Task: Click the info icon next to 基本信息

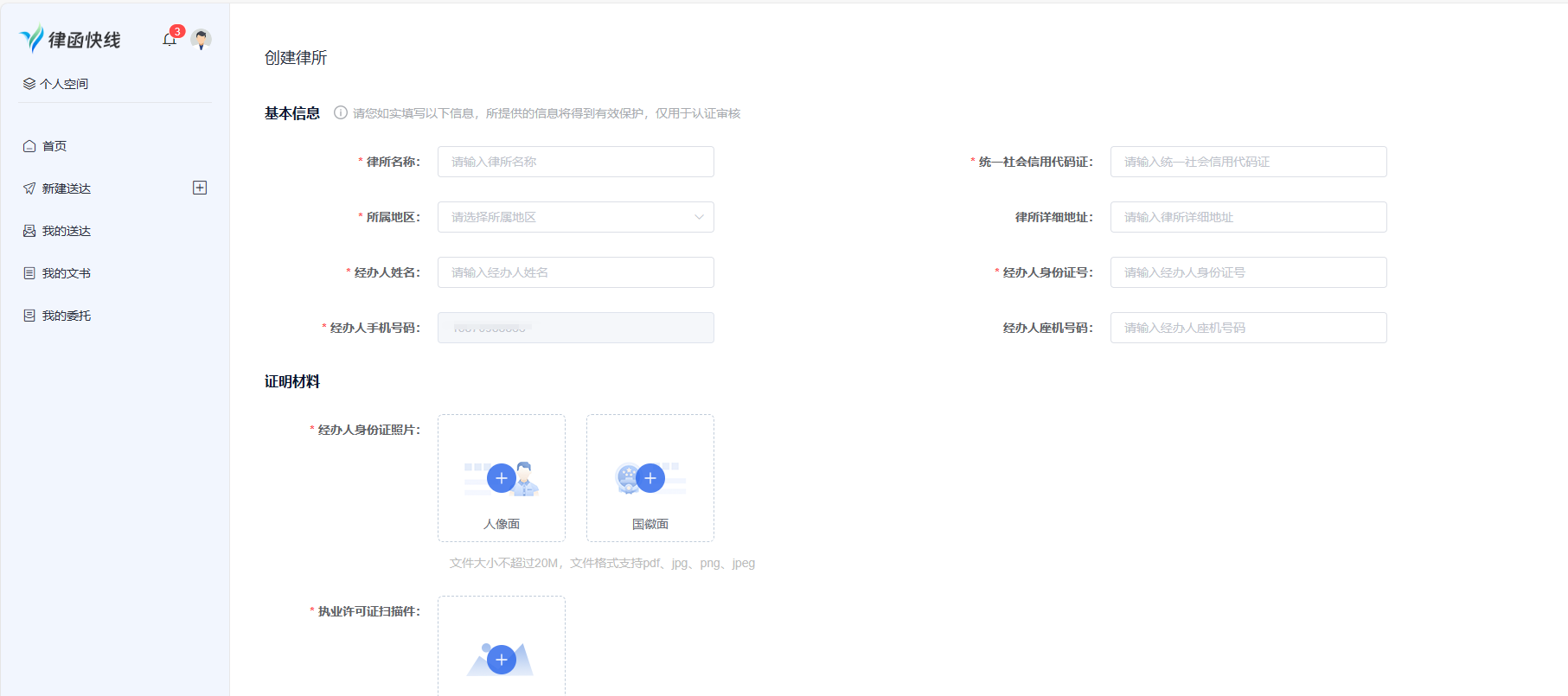Action: (341, 112)
